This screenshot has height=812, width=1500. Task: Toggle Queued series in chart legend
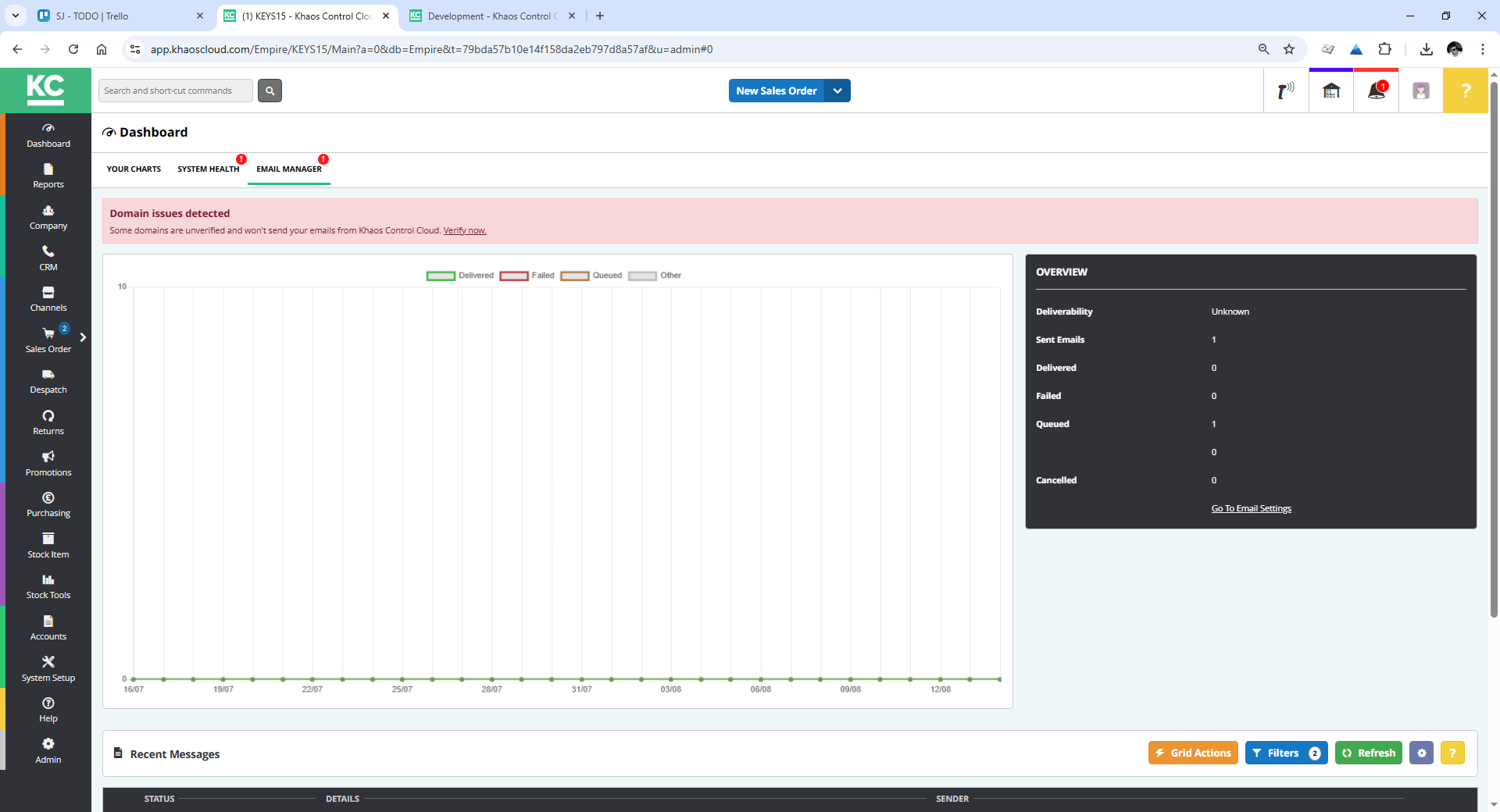pos(574,276)
